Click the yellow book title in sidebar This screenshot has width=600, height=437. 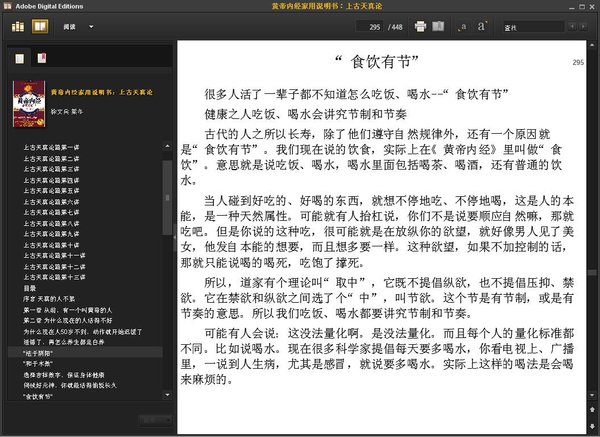pos(101,92)
